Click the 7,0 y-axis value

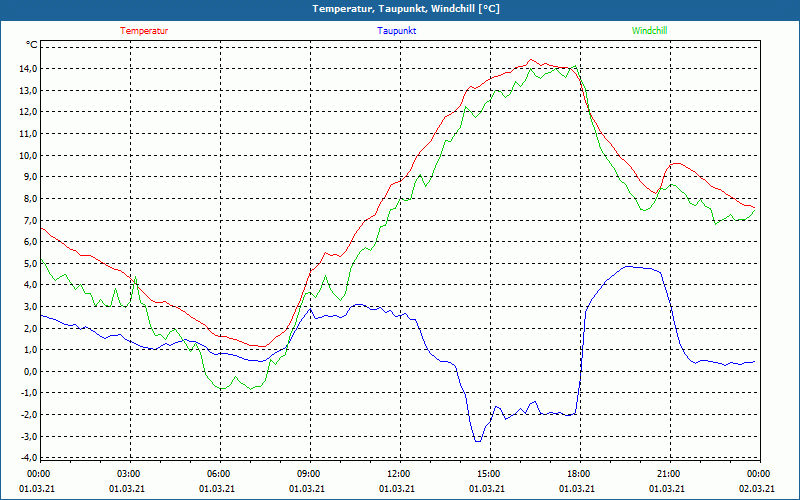(x=30, y=220)
